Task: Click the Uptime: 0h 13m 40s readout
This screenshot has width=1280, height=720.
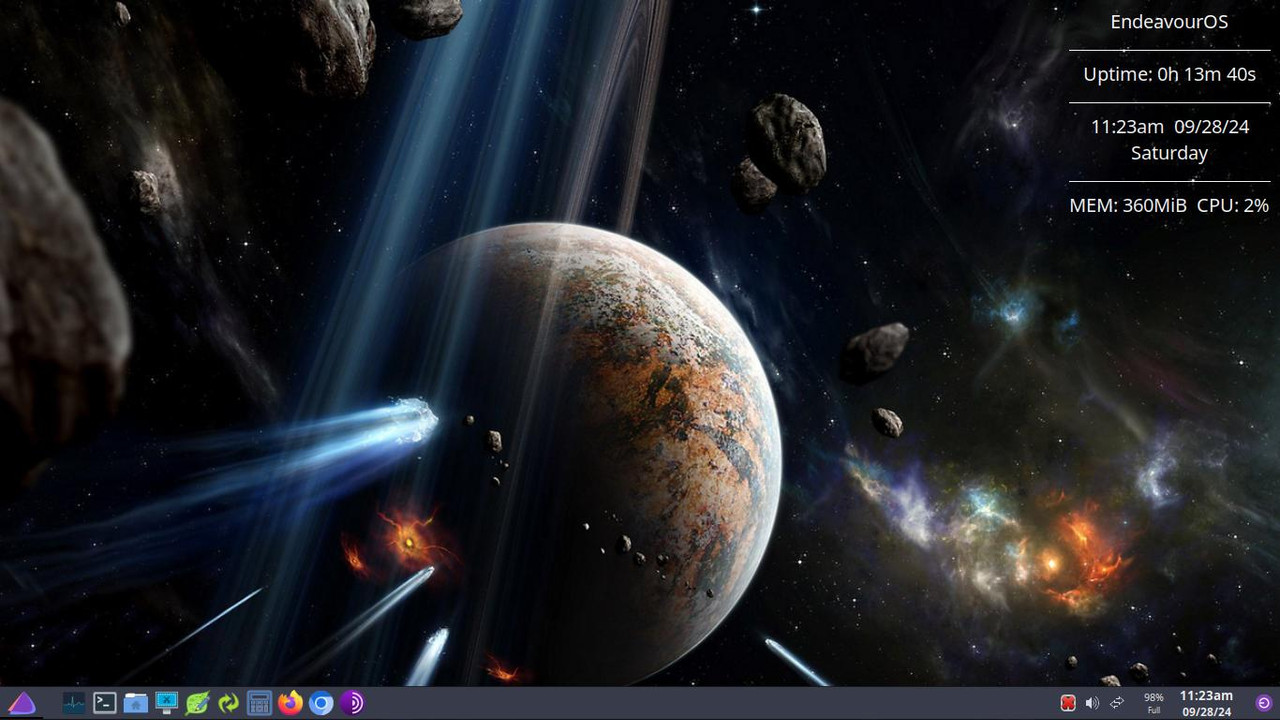Action: tap(1169, 74)
